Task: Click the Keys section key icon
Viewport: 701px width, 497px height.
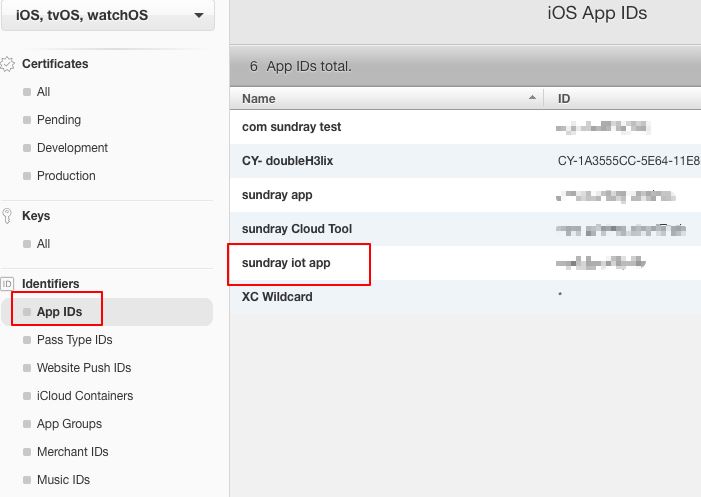Action: 8,216
